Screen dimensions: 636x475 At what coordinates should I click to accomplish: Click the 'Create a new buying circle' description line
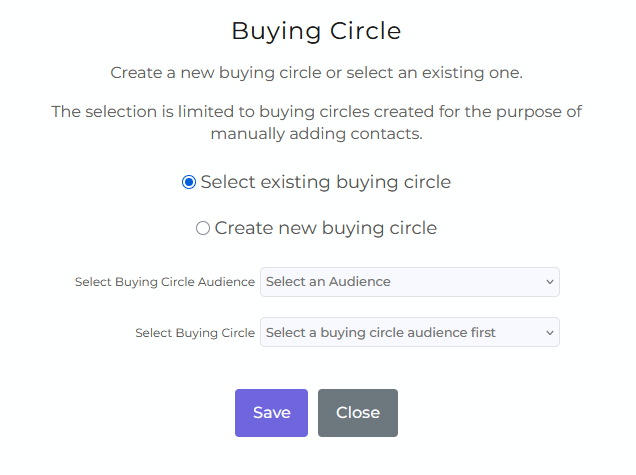click(x=316, y=73)
